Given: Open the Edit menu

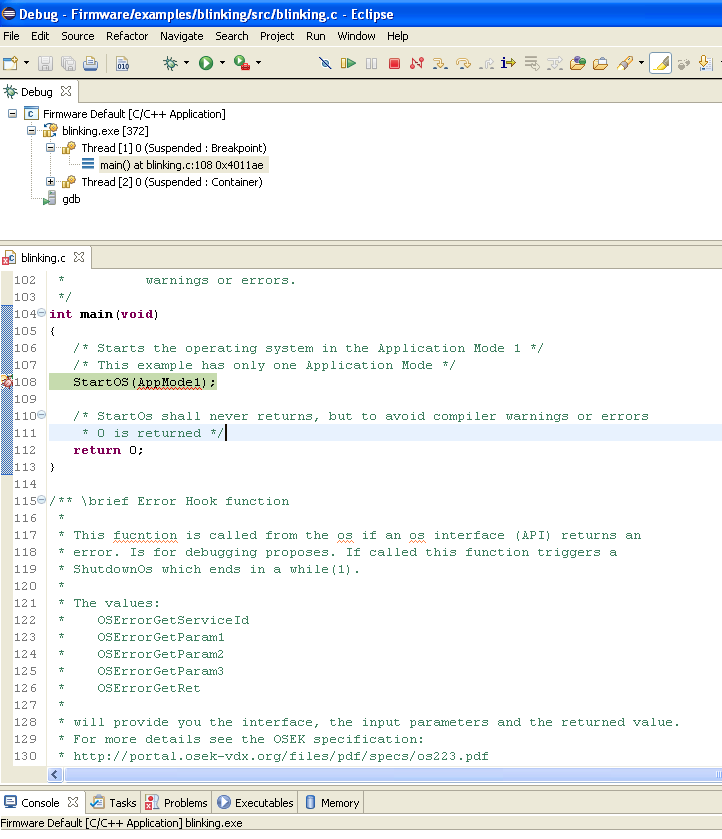Looking at the screenshot, I should coord(40,36).
